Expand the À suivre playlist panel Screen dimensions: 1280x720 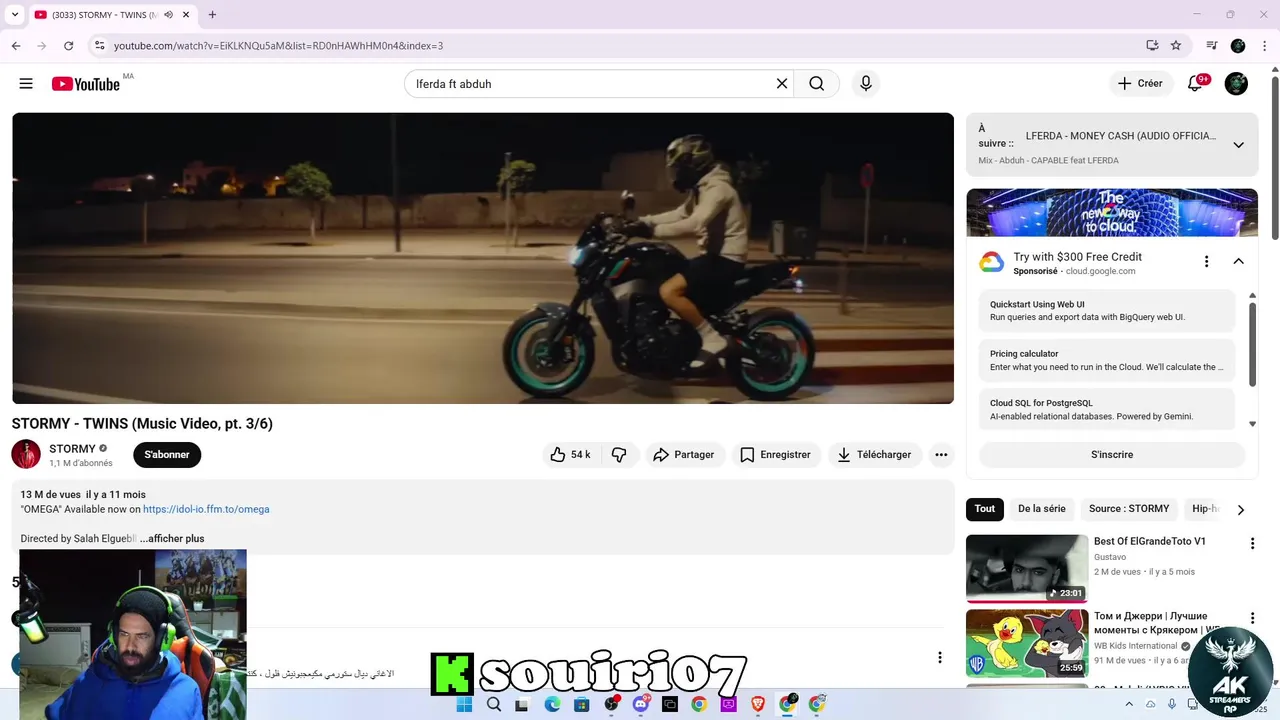point(1238,145)
